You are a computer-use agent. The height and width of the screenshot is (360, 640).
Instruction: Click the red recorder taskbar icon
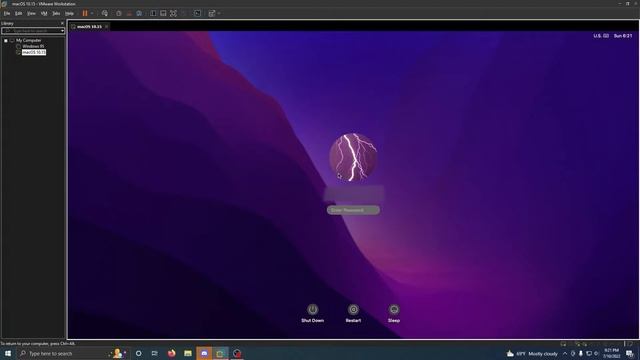[237, 353]
